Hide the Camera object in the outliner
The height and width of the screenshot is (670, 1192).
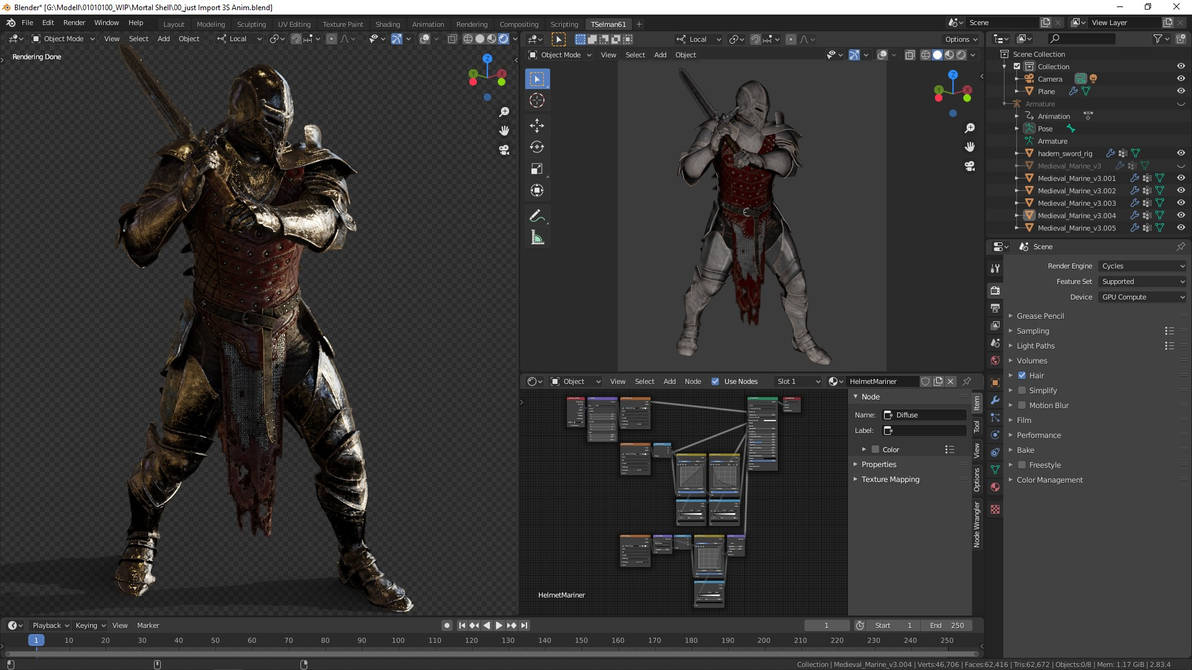click(1181, 78)
